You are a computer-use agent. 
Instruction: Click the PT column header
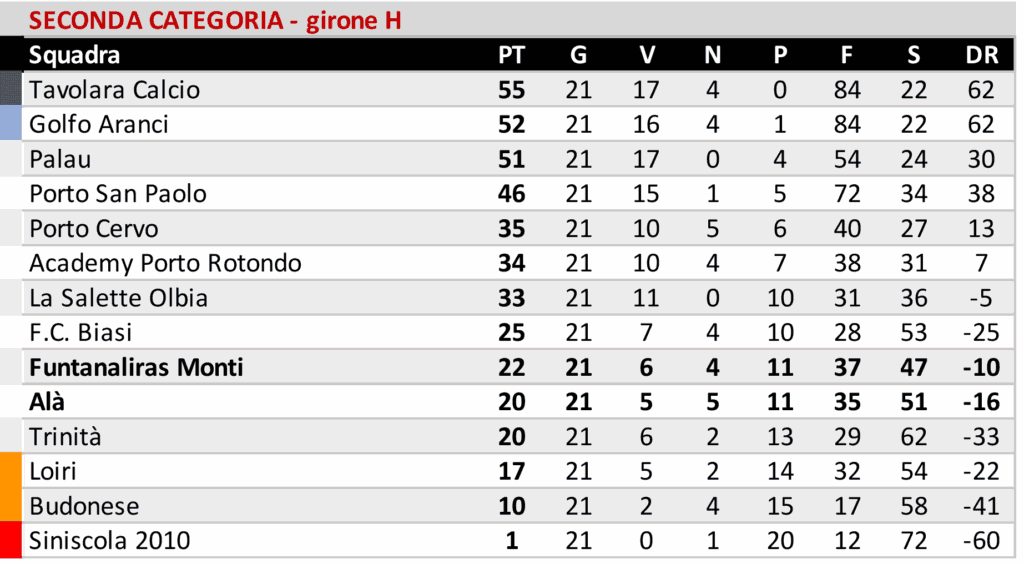pyautogui.click(x=511, y=55)
